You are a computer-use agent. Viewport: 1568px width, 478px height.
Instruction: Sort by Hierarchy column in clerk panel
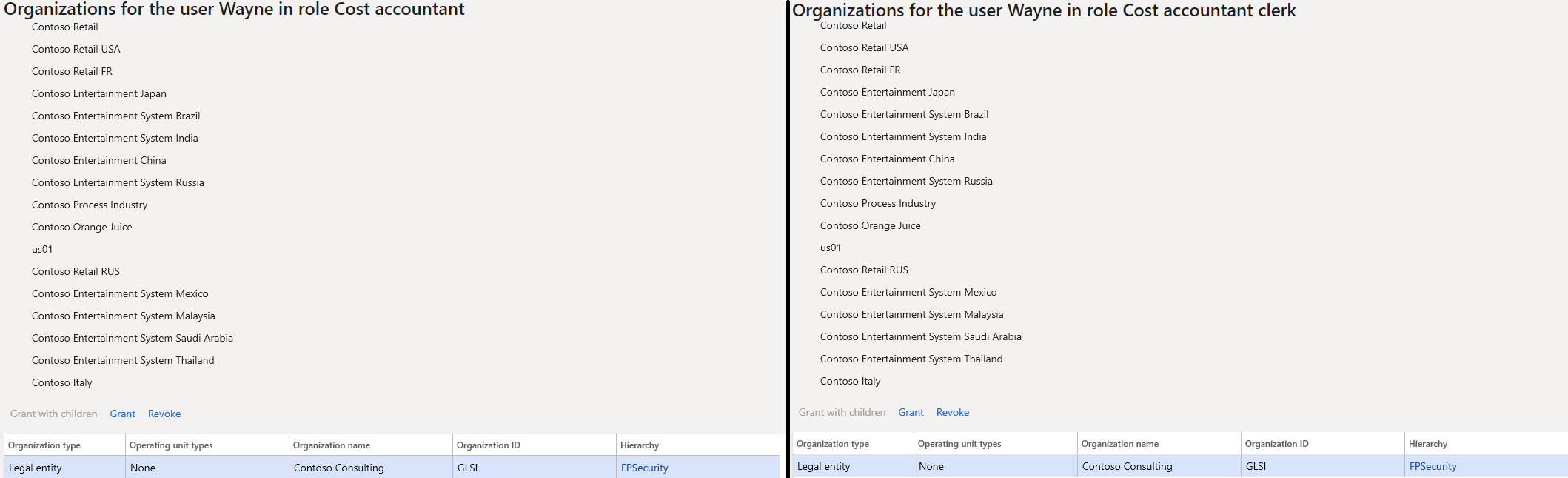(x=1486, y=443)
